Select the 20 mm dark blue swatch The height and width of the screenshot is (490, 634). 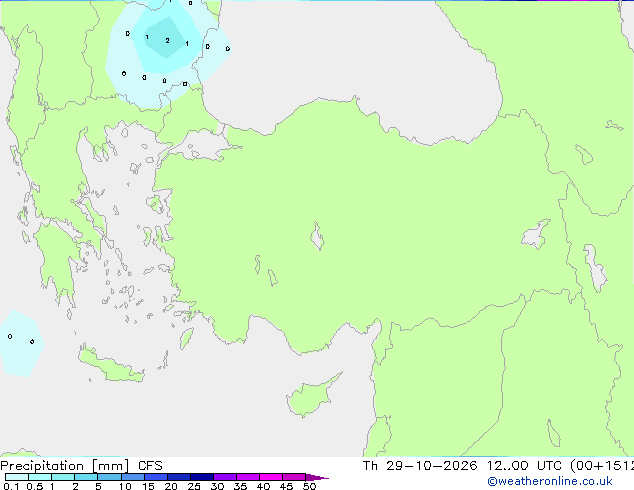[x=178, y=477]
